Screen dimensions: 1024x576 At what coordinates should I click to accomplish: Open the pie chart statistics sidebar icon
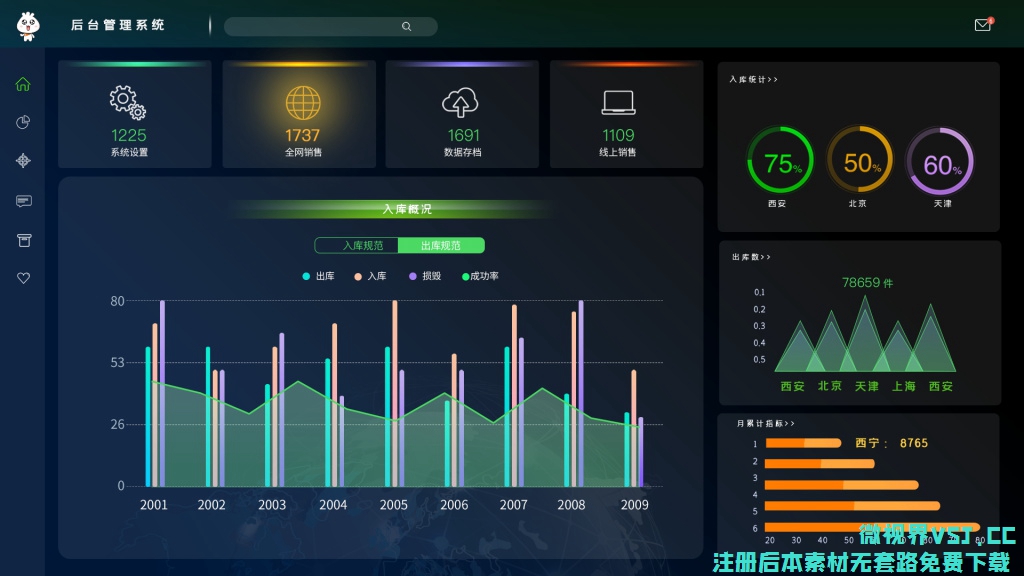pos(23,122)
